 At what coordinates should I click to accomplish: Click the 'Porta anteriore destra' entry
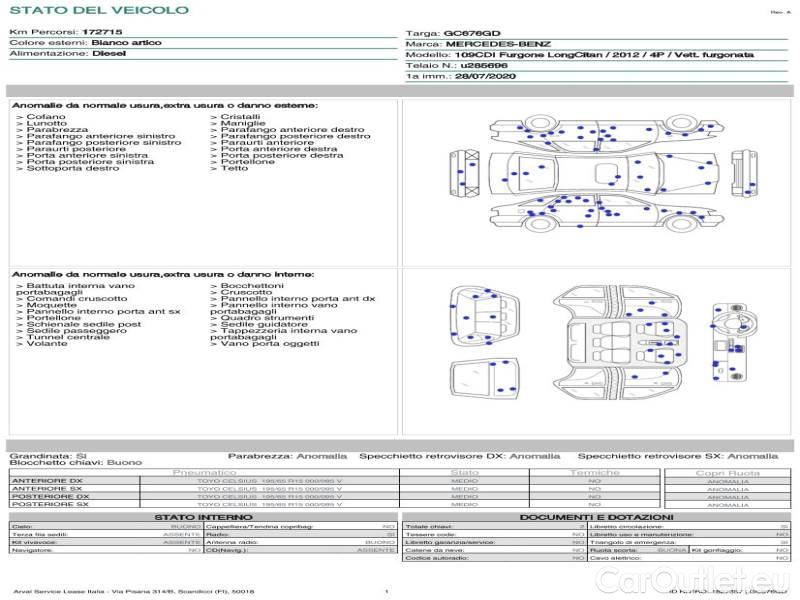[273, 149]
